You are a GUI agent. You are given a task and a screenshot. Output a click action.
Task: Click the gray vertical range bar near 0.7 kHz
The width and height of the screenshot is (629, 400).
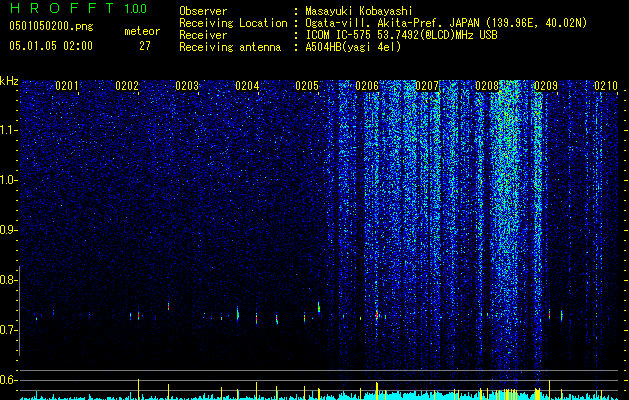[x=19, y=311]
